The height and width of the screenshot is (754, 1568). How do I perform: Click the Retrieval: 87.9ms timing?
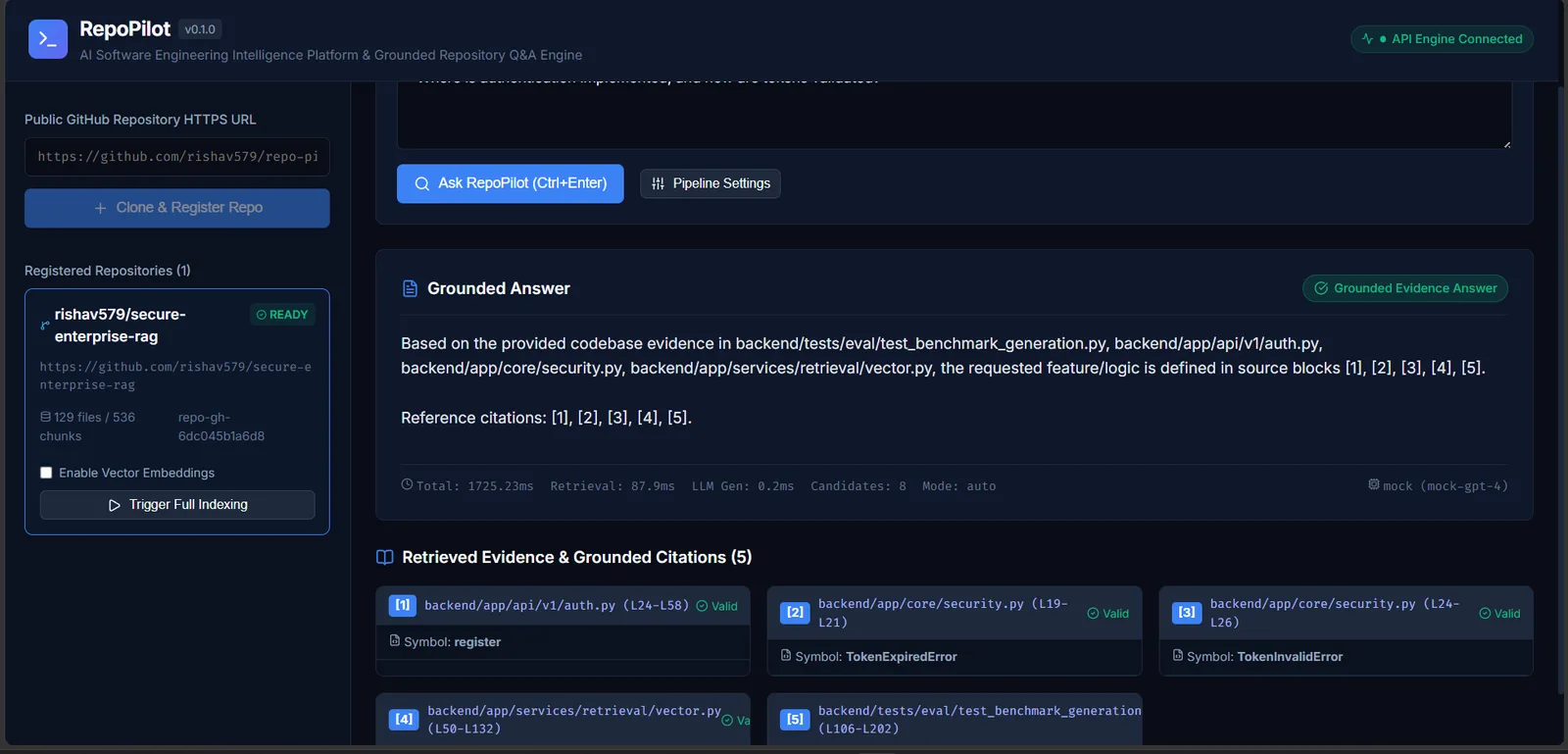tap(612, 486)
